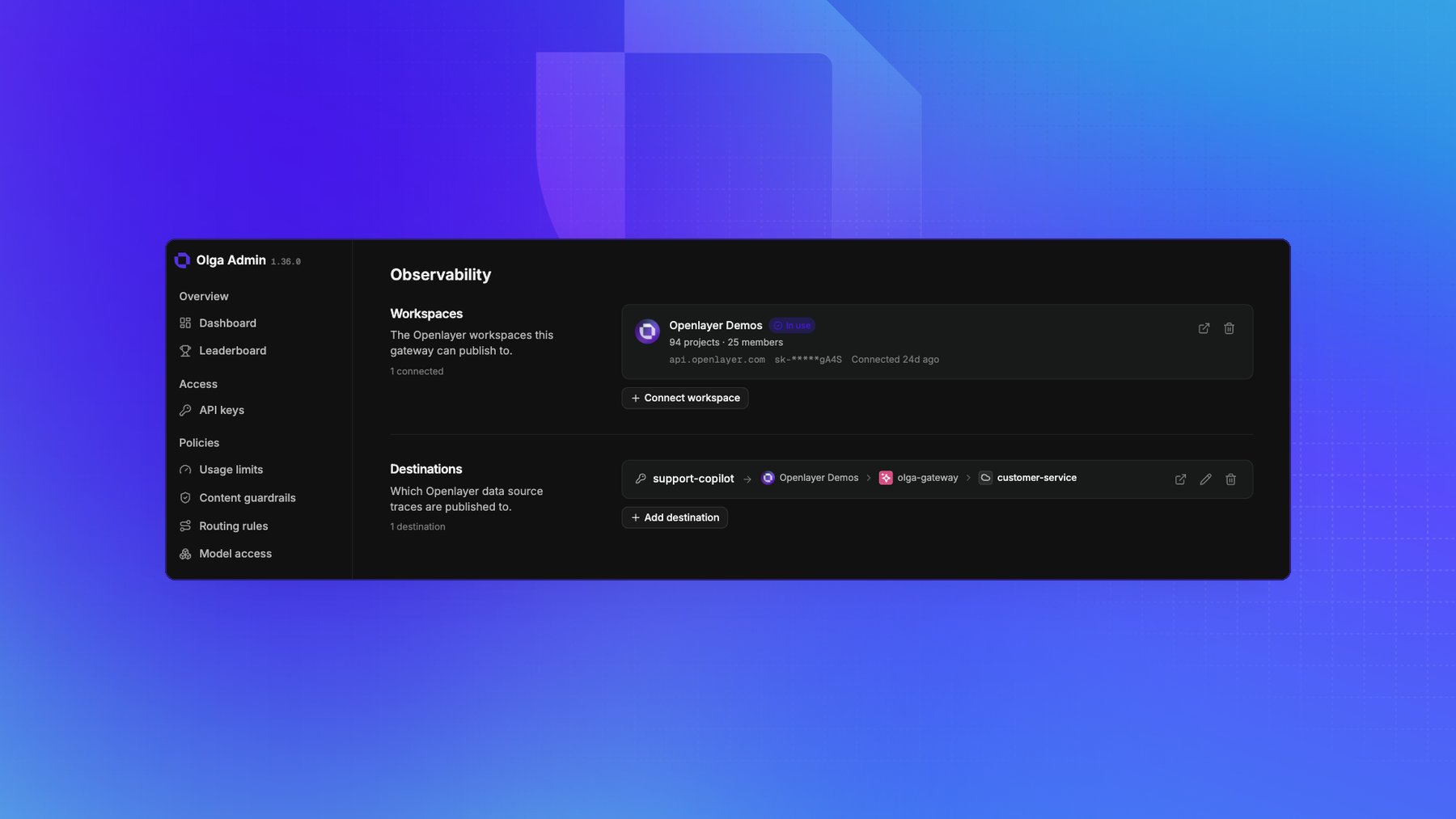Click the 'Openlayer Demos' workspace name

(x=716, y=326)
